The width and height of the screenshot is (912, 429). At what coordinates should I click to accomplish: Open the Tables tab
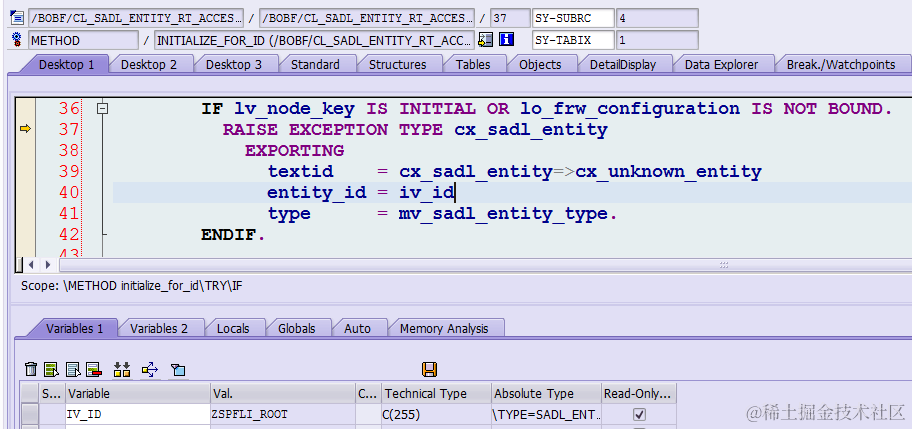click(x=473, y=65)
